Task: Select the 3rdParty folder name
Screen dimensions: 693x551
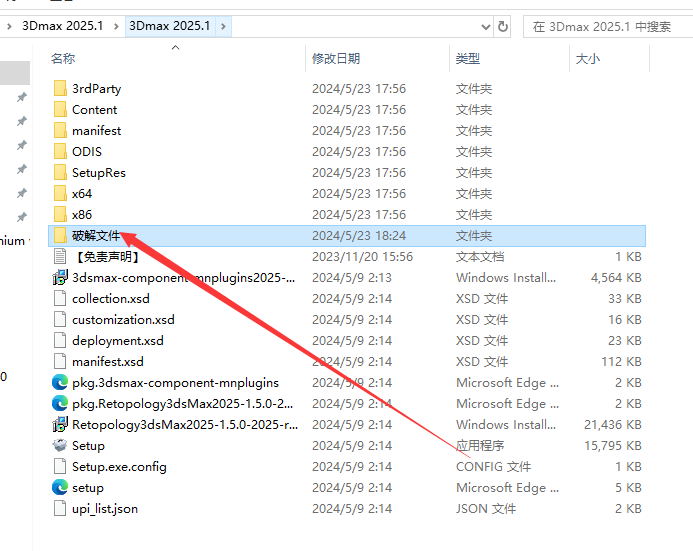Action: tap(96, 89)
